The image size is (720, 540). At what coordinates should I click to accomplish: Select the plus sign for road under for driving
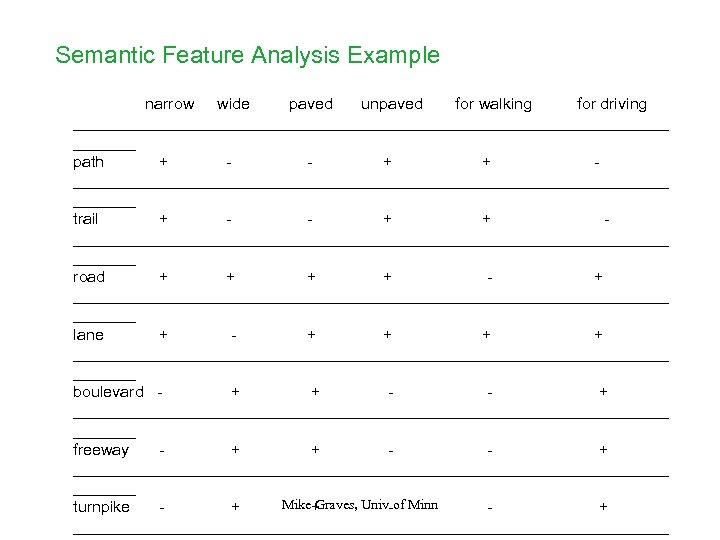pos(598,276)
